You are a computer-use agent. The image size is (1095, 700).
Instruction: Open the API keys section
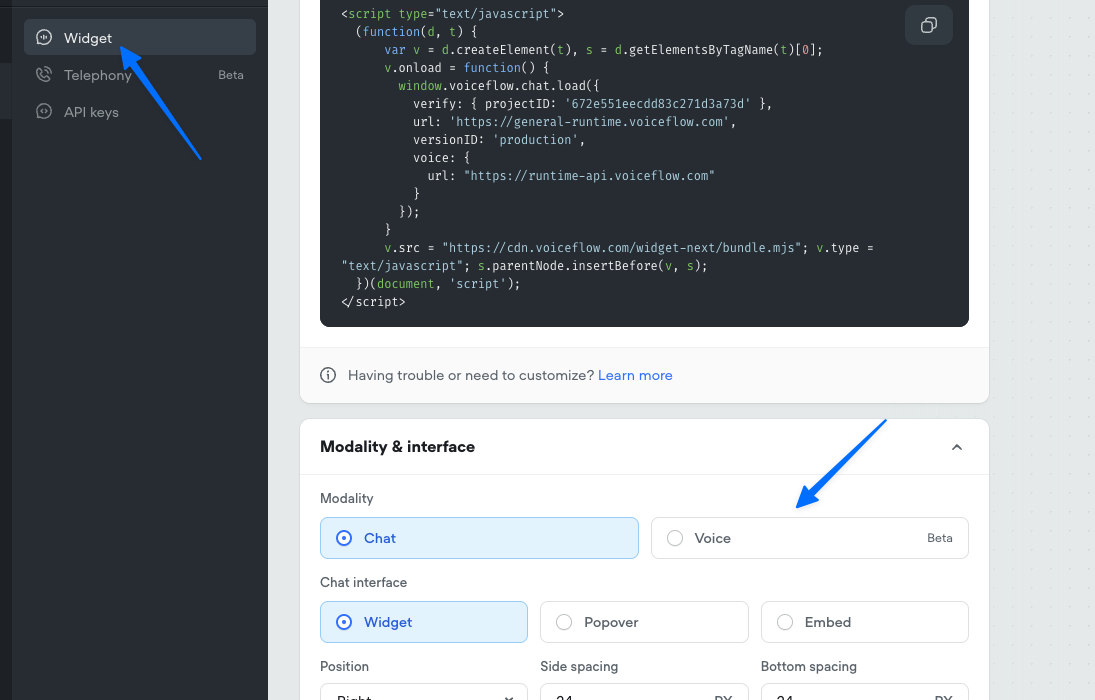[x=140, y=112]
